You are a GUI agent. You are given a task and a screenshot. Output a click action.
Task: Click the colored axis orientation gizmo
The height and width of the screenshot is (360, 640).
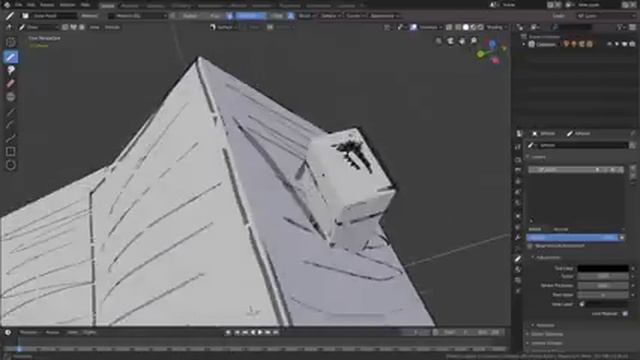tap(493, 52)
